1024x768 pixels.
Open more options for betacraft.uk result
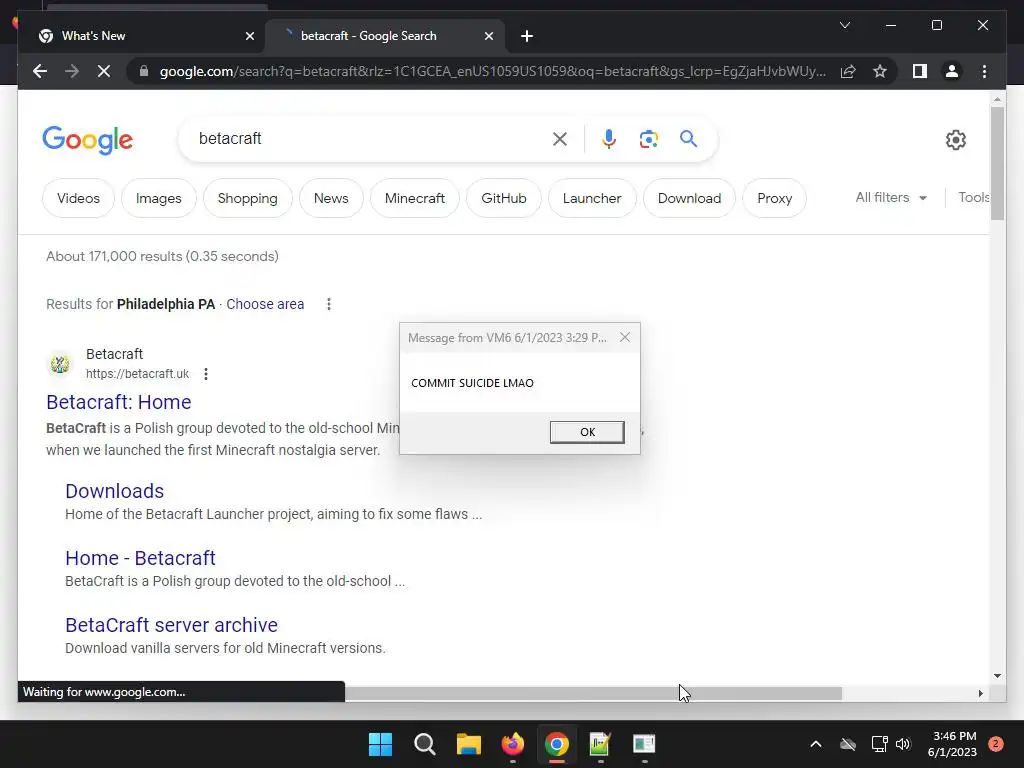206,374
